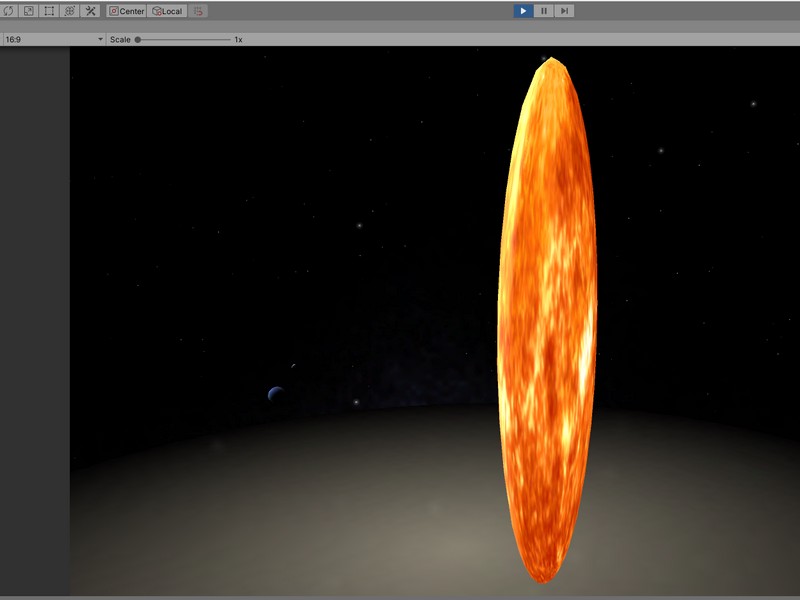Select the Rect transform tool
The image size is (800, 600).
coord(48,11)
